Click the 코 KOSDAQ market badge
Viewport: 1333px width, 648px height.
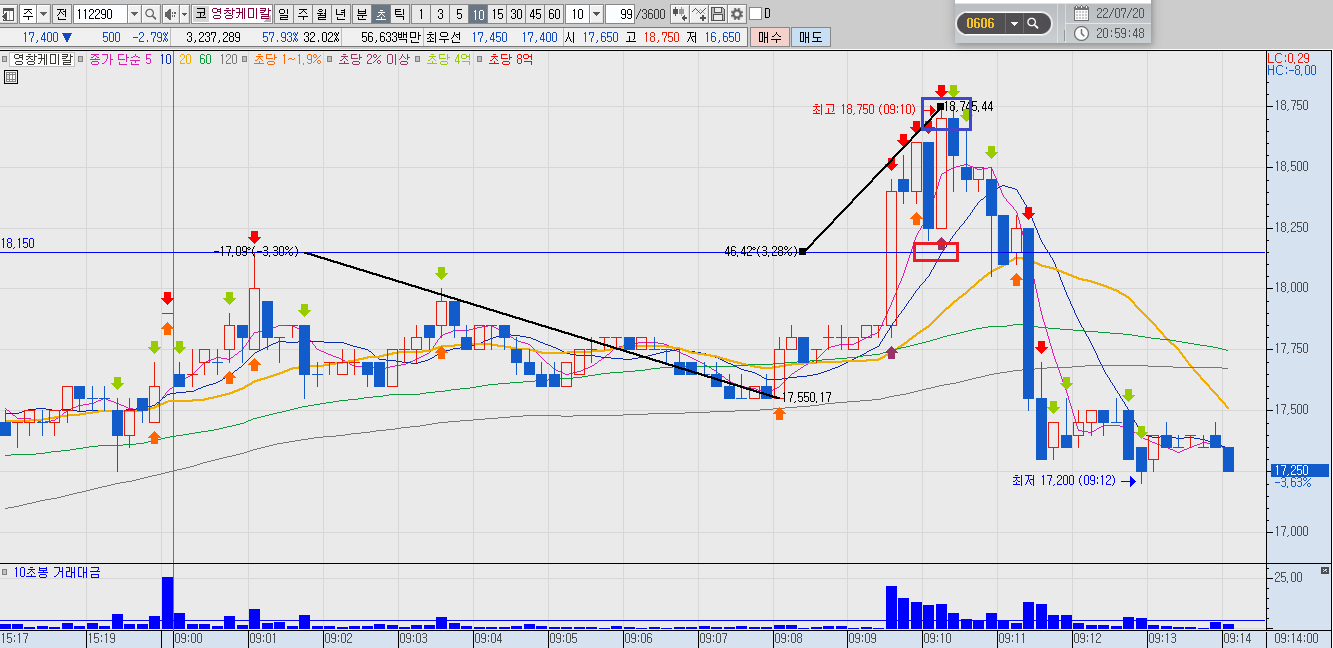tap(201, 14)
